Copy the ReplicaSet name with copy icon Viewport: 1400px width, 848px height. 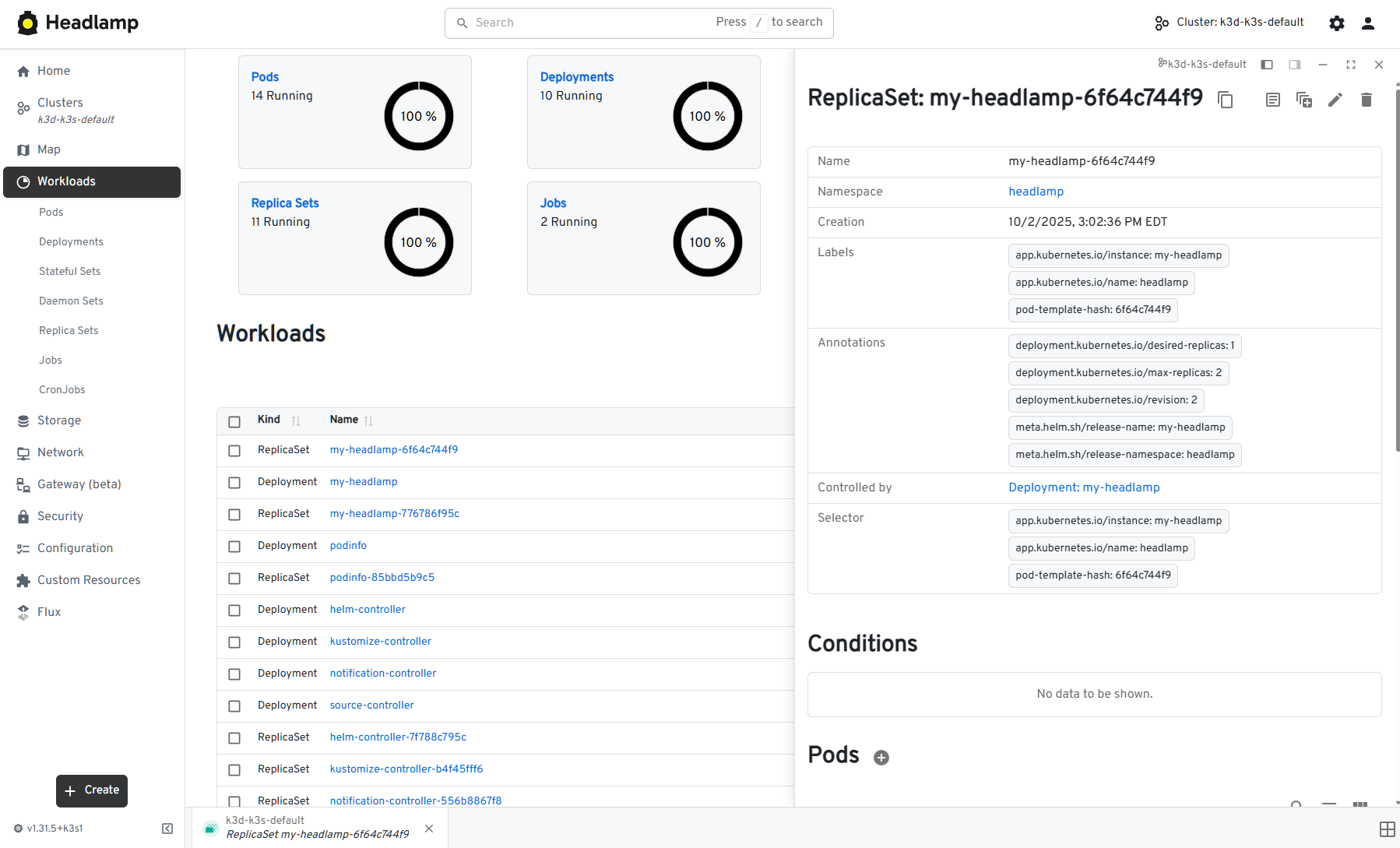click(1226, 100)
